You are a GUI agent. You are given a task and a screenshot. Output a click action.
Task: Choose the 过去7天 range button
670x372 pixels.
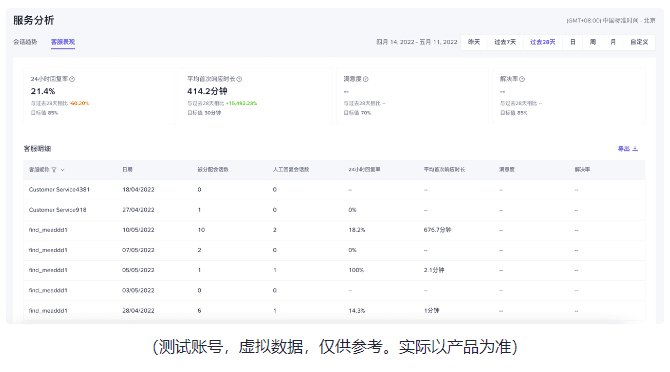pyautogui.click(x=505, y=42)
